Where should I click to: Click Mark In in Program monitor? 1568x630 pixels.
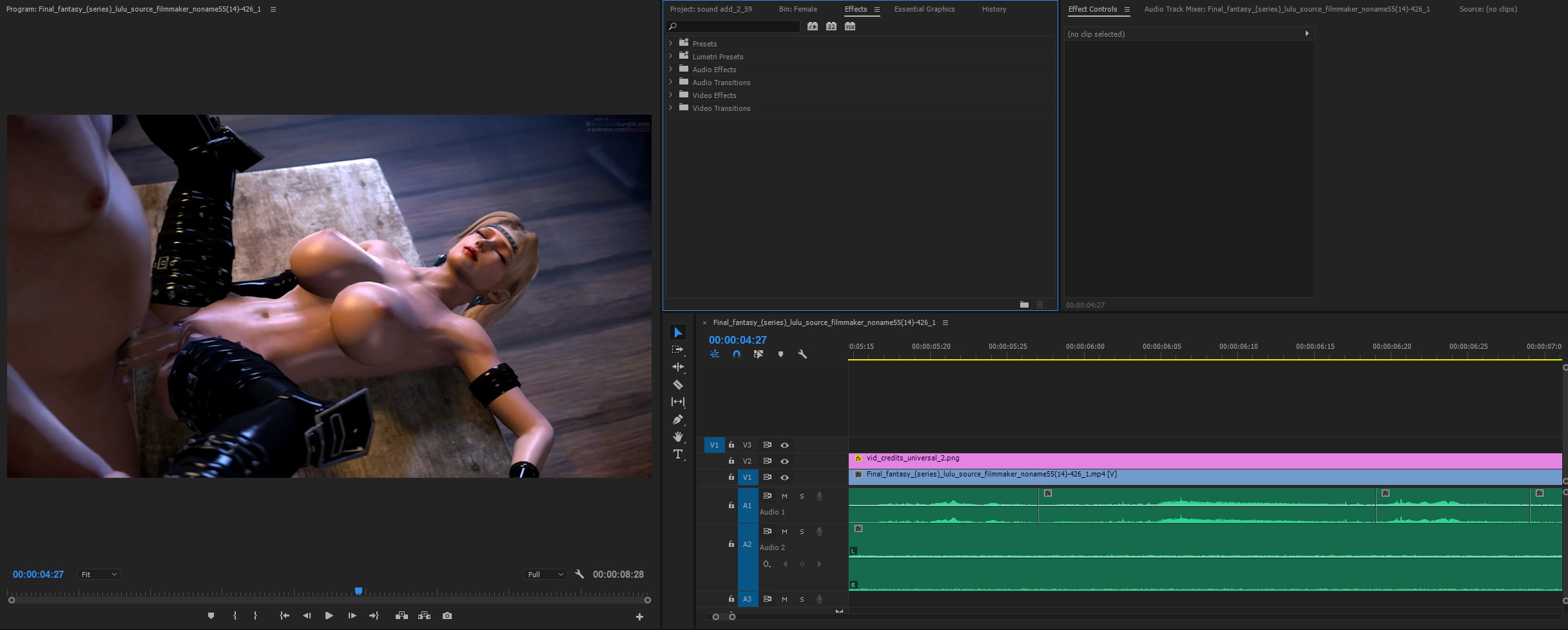tap(235, 616)
